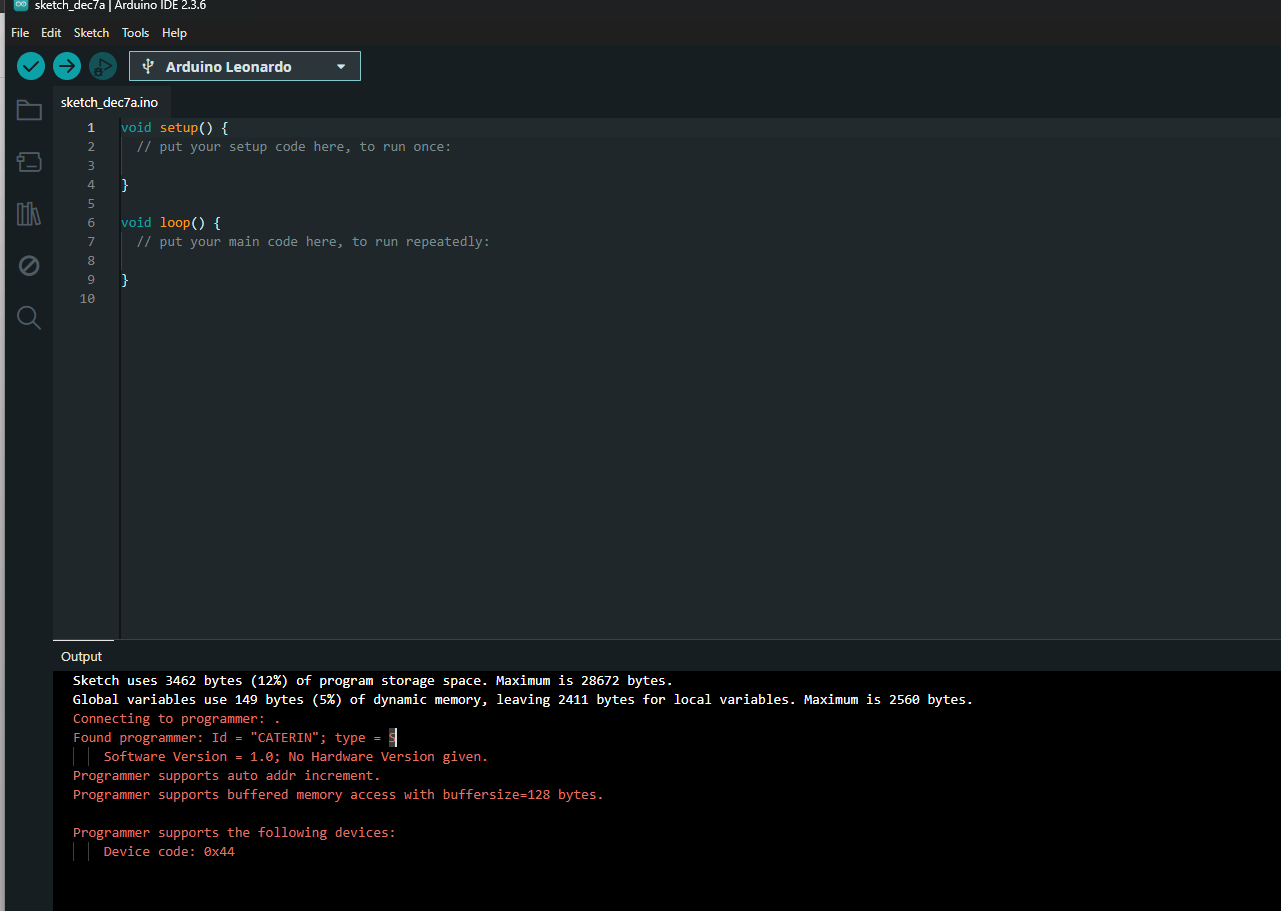Open the Debug sidebar icon
Viewport: 1281px width, 911px height.
pos(29,266)
